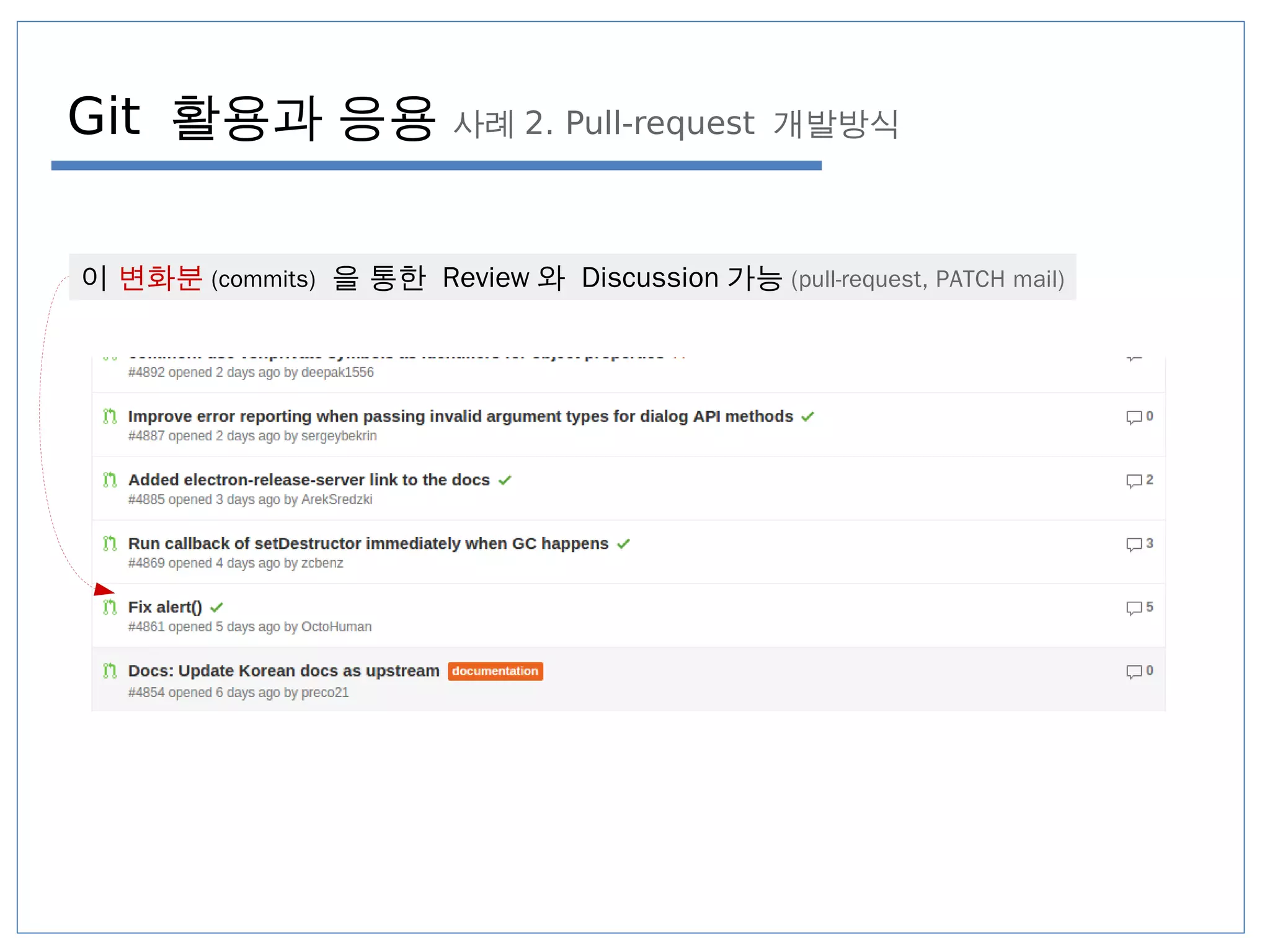
Task: Open author 'preco21' on pull request #4854
Action: coord(325,692)
